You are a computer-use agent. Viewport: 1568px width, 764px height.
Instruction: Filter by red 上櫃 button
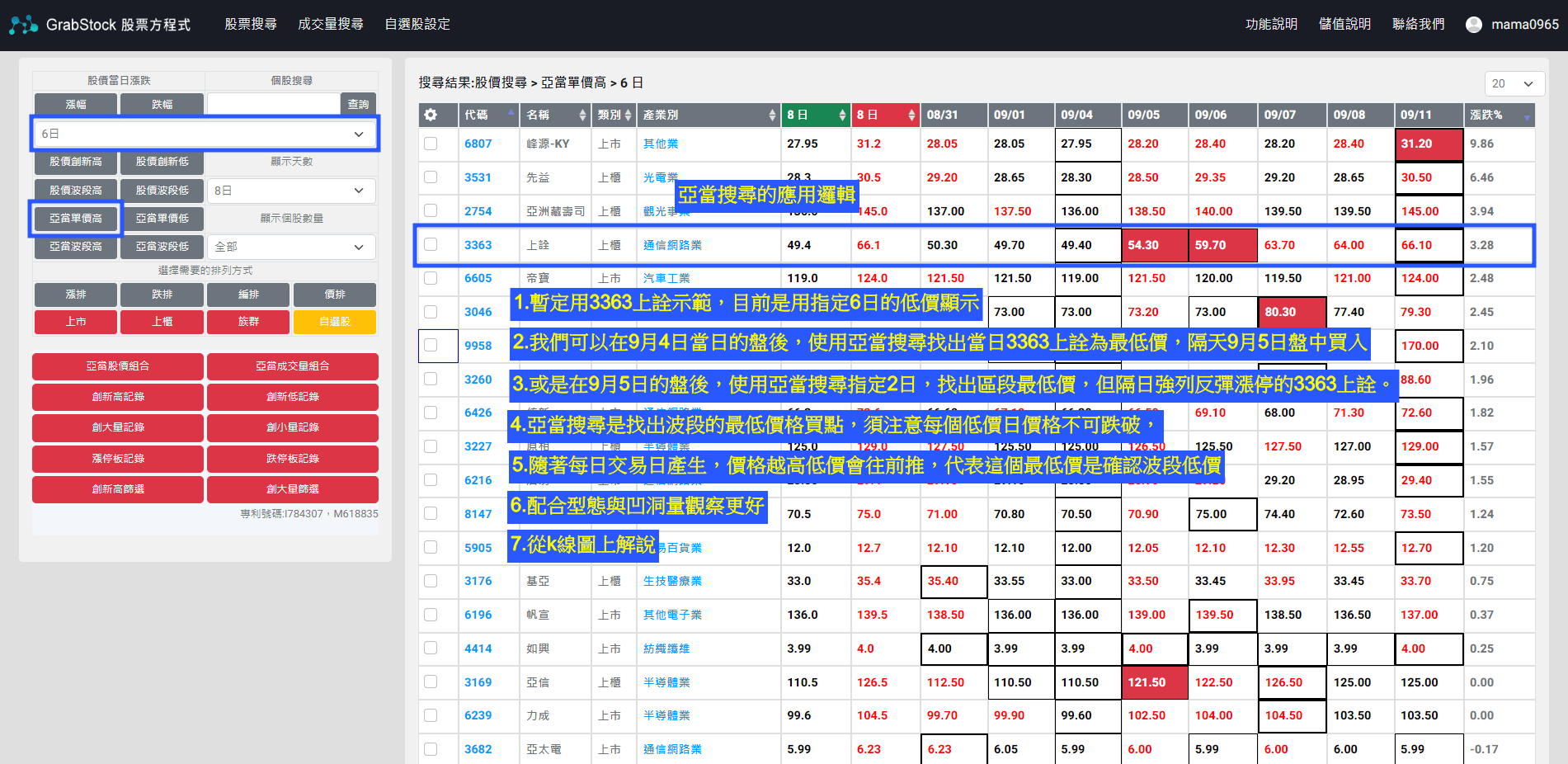(162, 322)
